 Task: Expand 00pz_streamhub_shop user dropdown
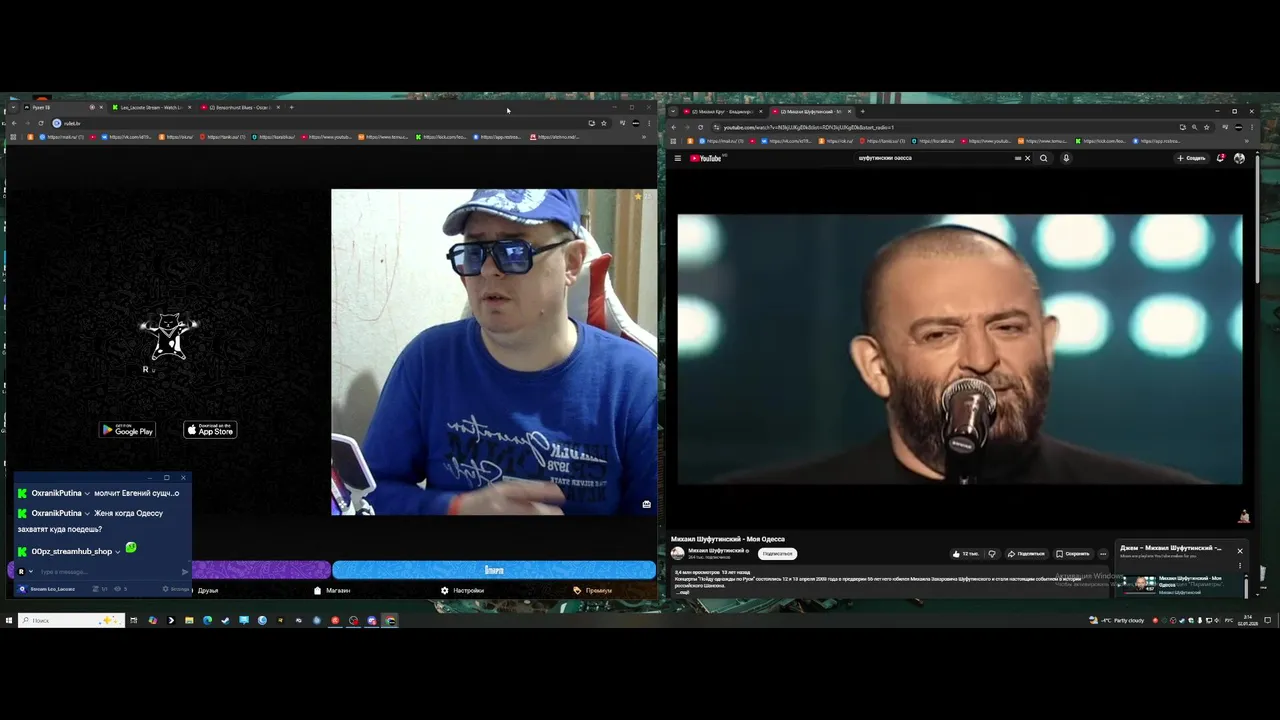(x=117, y=551)
